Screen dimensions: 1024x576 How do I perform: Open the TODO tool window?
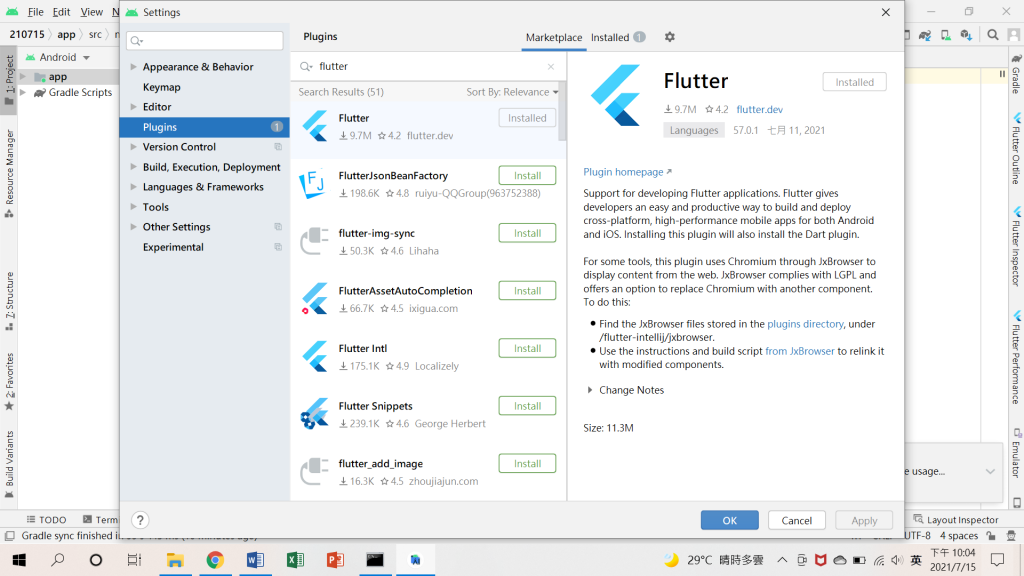click(46, 520)
